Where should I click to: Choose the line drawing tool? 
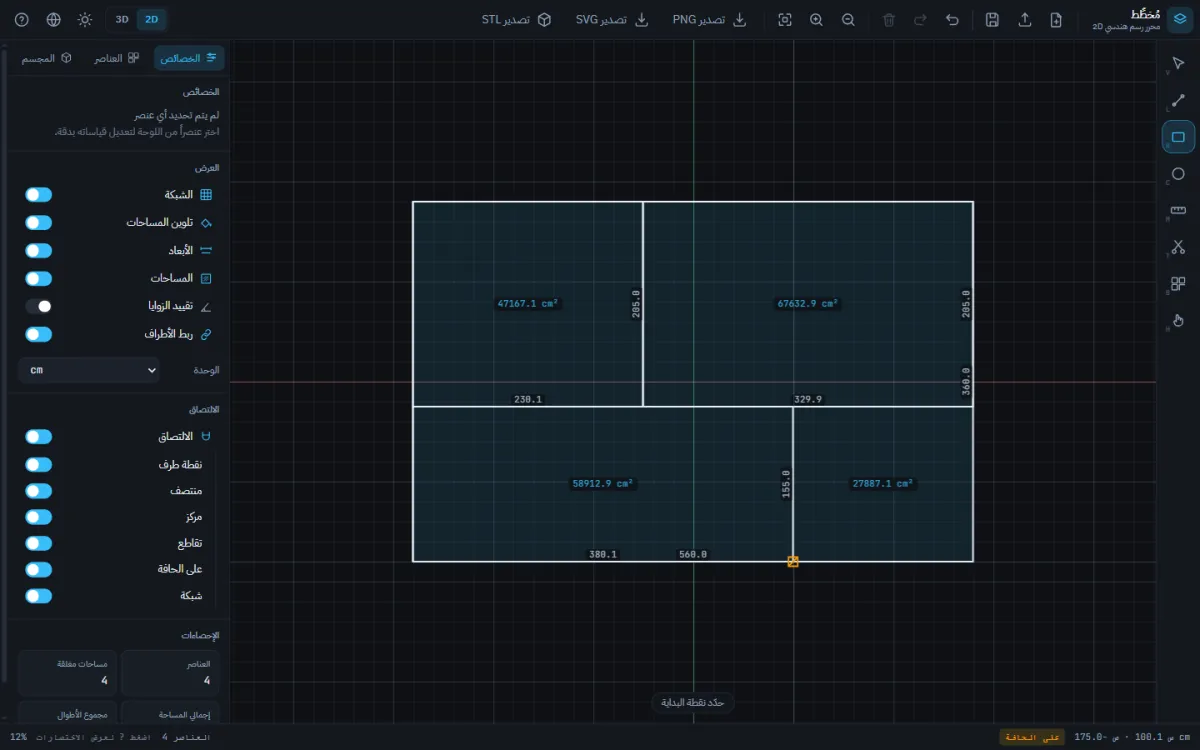pos(1178,101)
